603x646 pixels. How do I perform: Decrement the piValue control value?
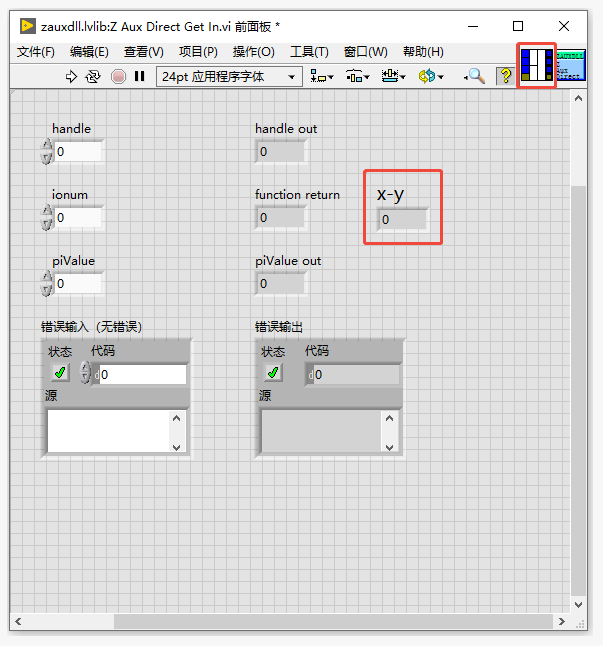tap(47, 290)
